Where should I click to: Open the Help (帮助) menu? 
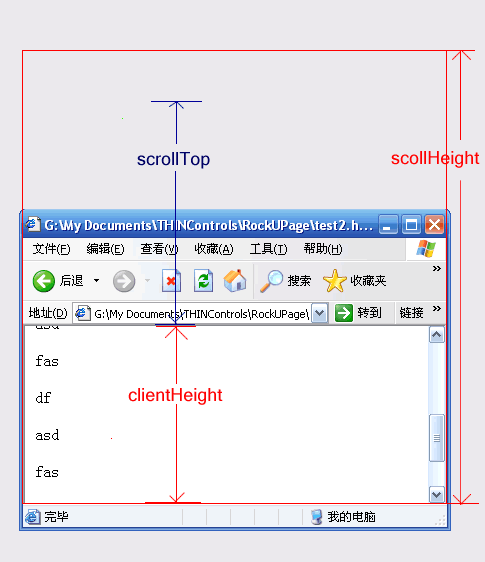323,249
